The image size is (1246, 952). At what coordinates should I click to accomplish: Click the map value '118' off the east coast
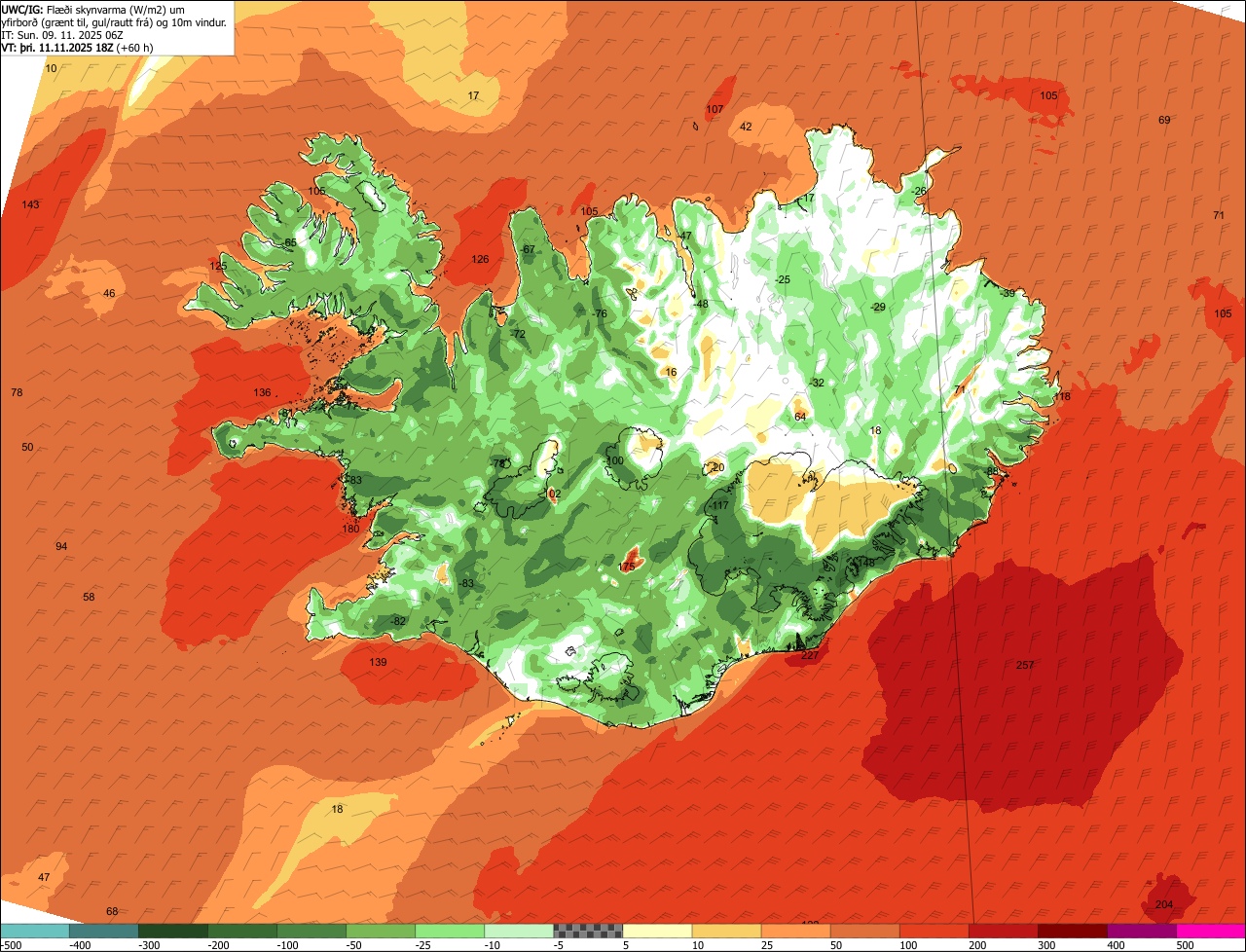tap(1062, 396)
